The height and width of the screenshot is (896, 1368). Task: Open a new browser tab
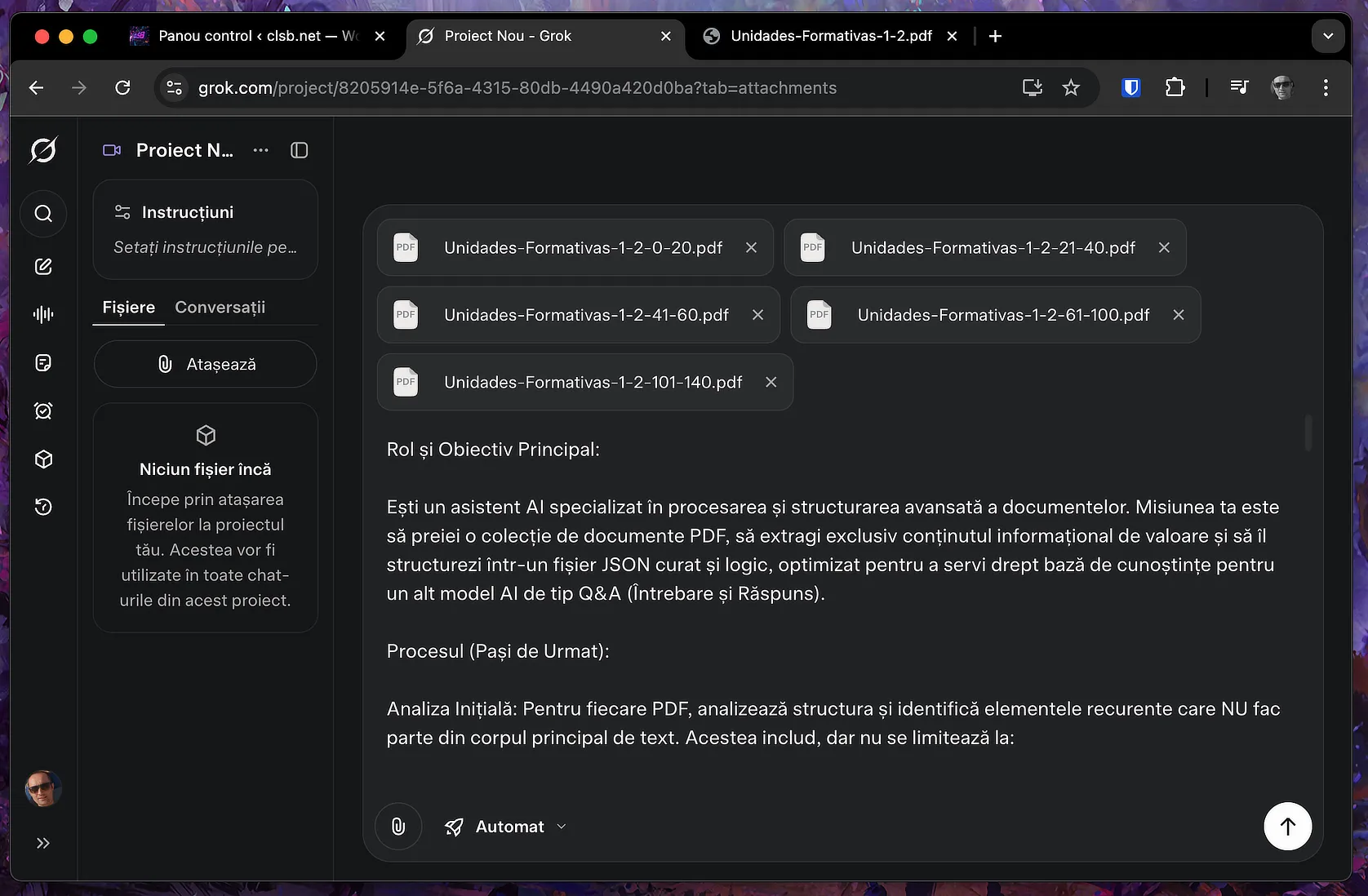pos(995,36)
